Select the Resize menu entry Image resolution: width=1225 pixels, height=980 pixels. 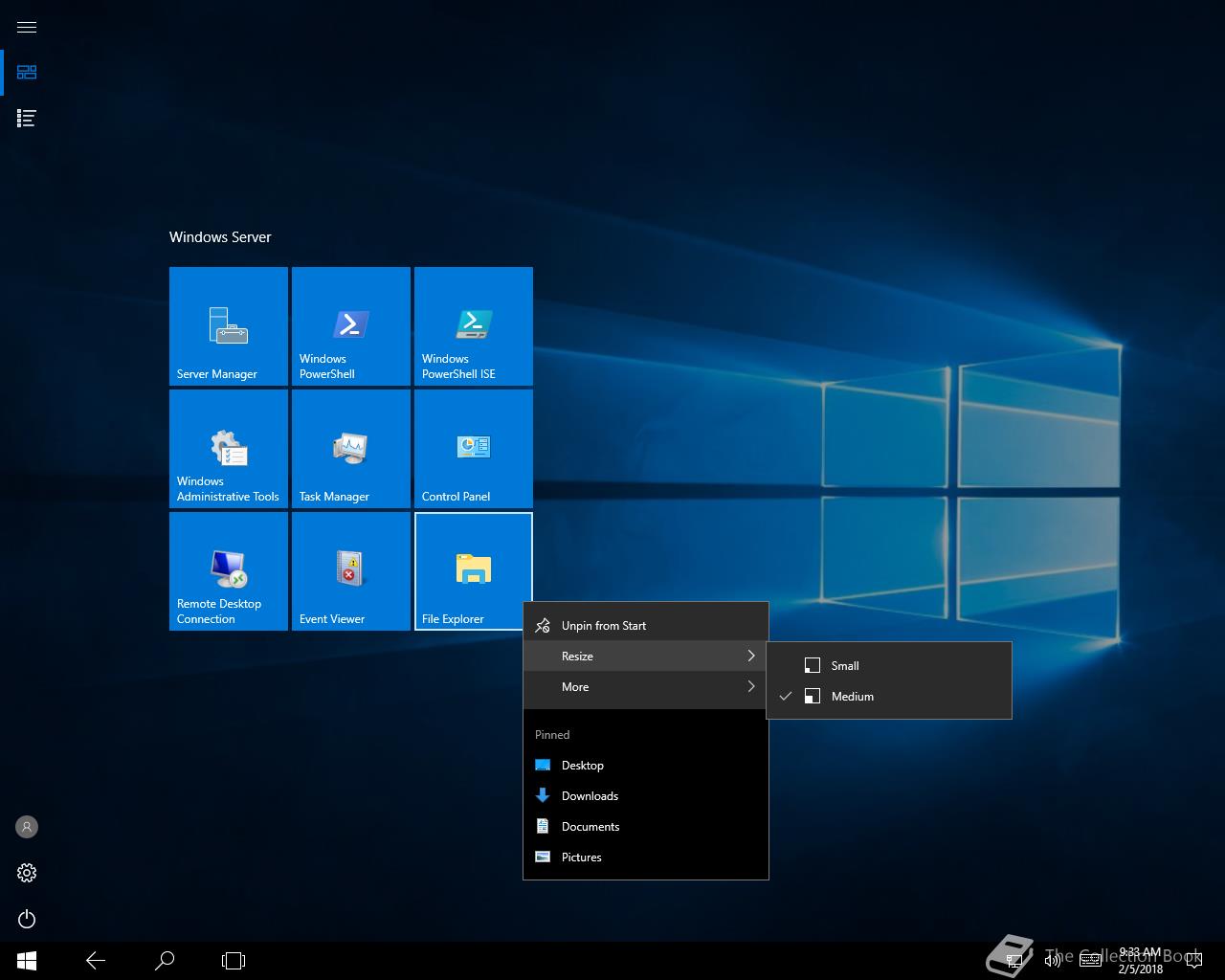click(x=646, y=657)
